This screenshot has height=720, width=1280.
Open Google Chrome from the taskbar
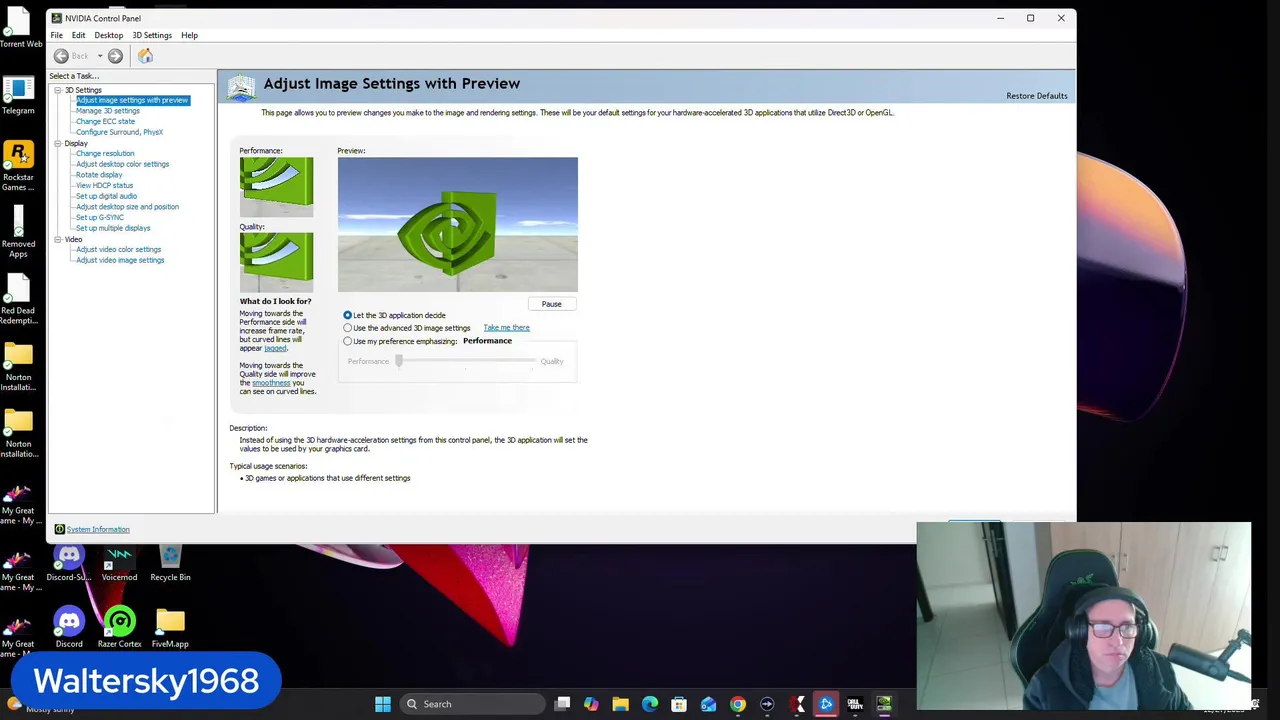(738, 704)
